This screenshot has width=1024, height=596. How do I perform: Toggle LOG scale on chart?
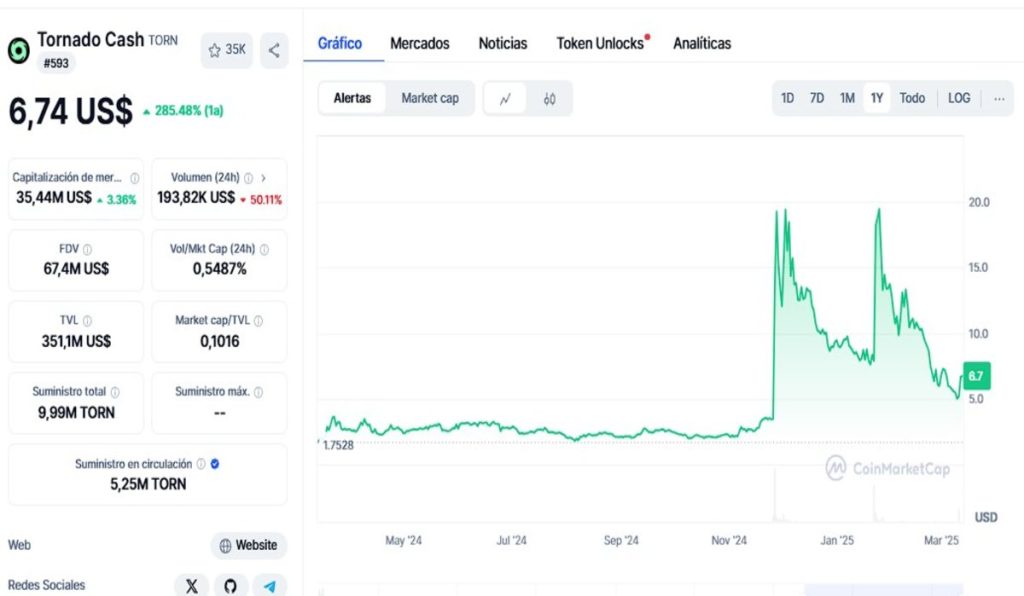[959, 98]
